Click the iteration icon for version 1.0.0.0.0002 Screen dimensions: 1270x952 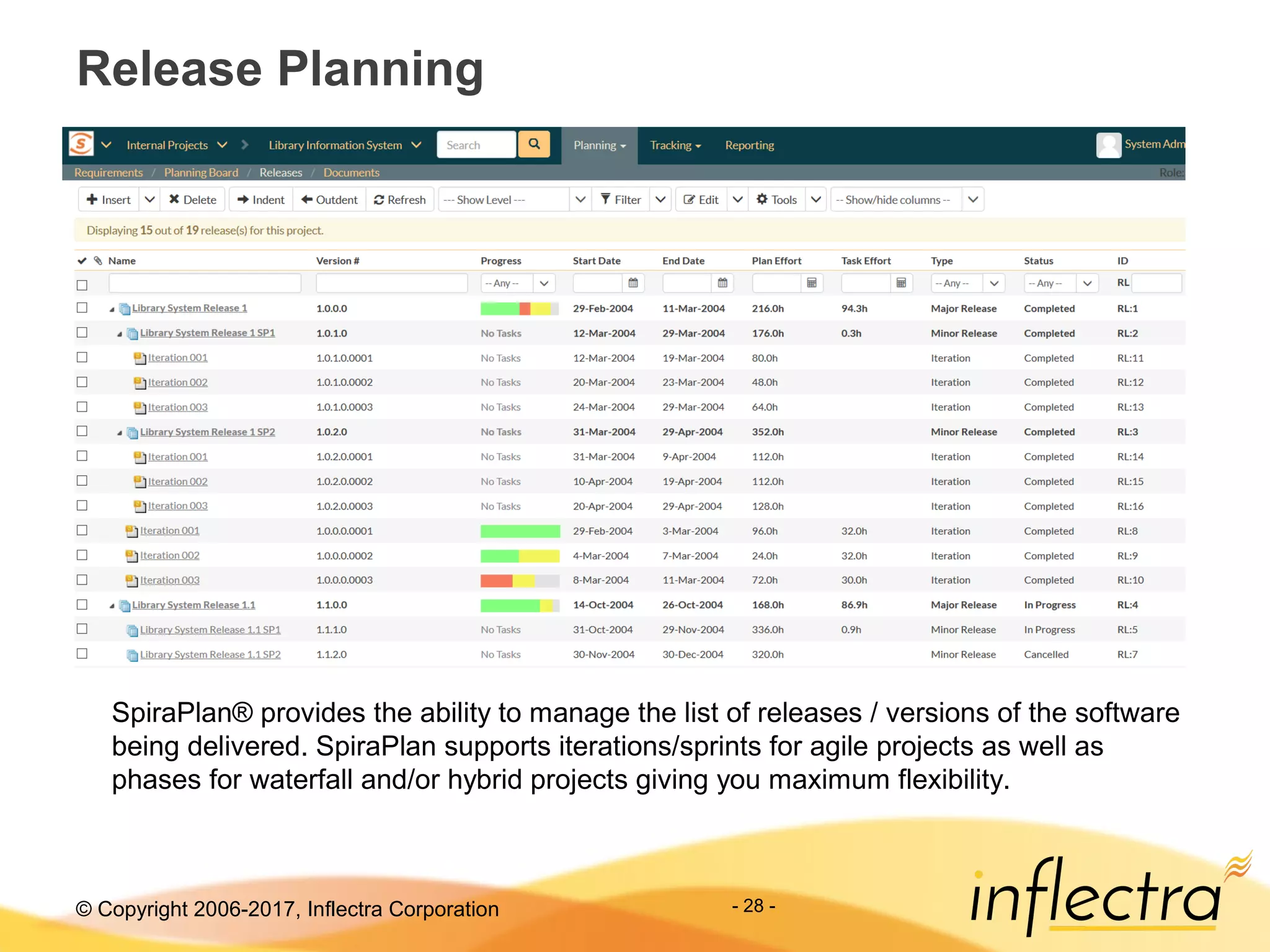click(131, 555)
